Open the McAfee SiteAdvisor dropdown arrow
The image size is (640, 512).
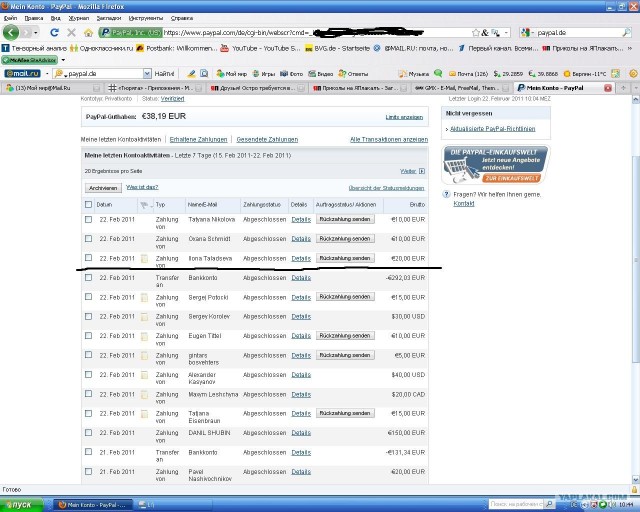63,60
